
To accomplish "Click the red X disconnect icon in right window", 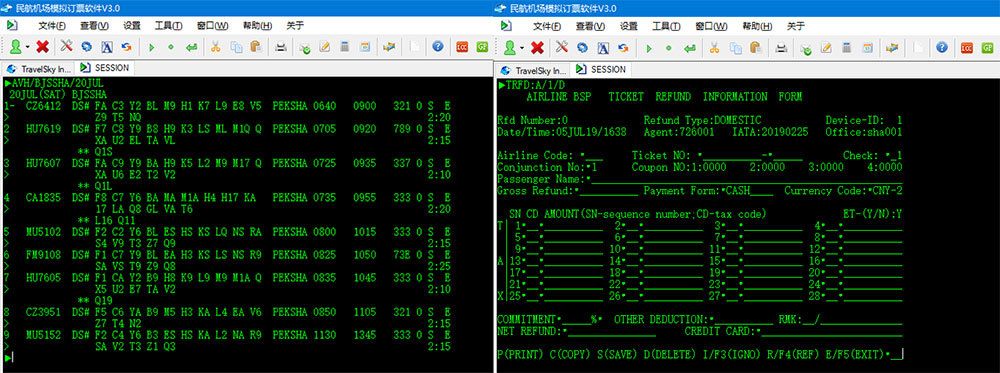I will pos(538,47).
